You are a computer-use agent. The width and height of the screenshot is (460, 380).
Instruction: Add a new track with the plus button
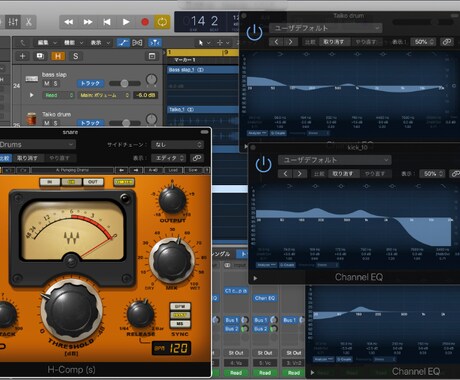tap(22, 56)
